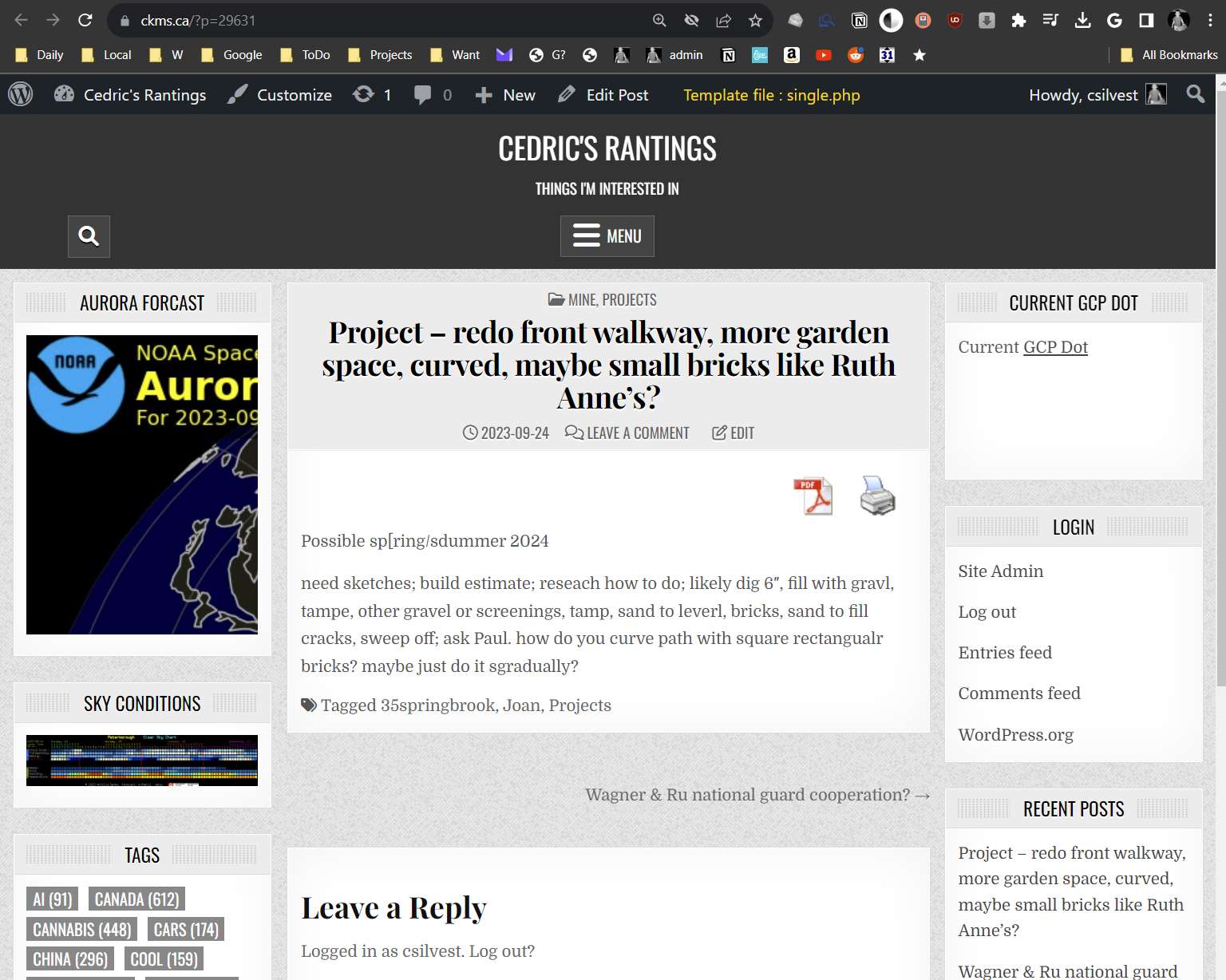Viewport: 1226px width, 980px height.
Task: Click Edit Post in the admin bar
Action: coord(603,95)
